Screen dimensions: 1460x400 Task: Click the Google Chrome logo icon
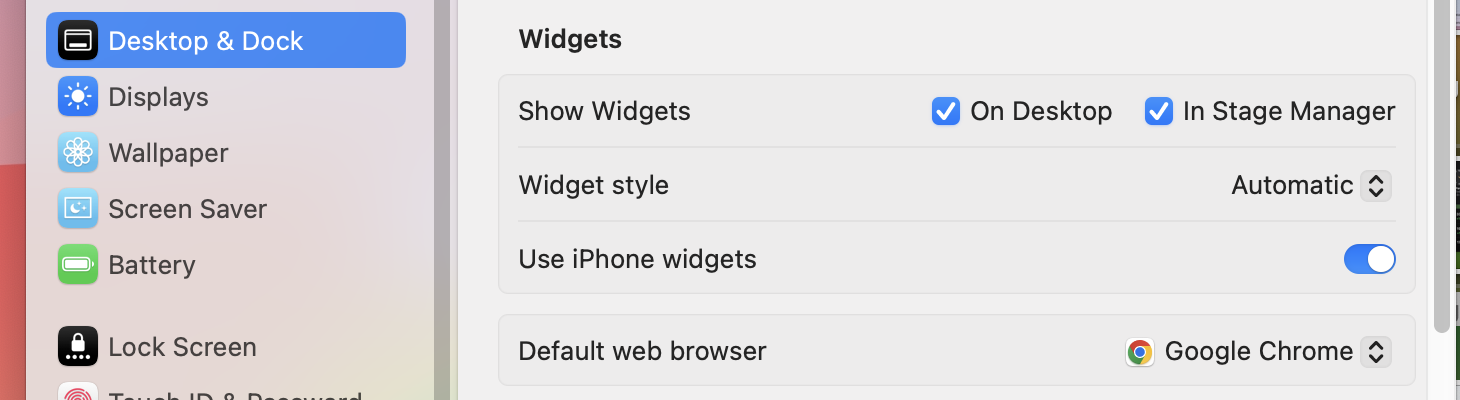(1139, 352)
